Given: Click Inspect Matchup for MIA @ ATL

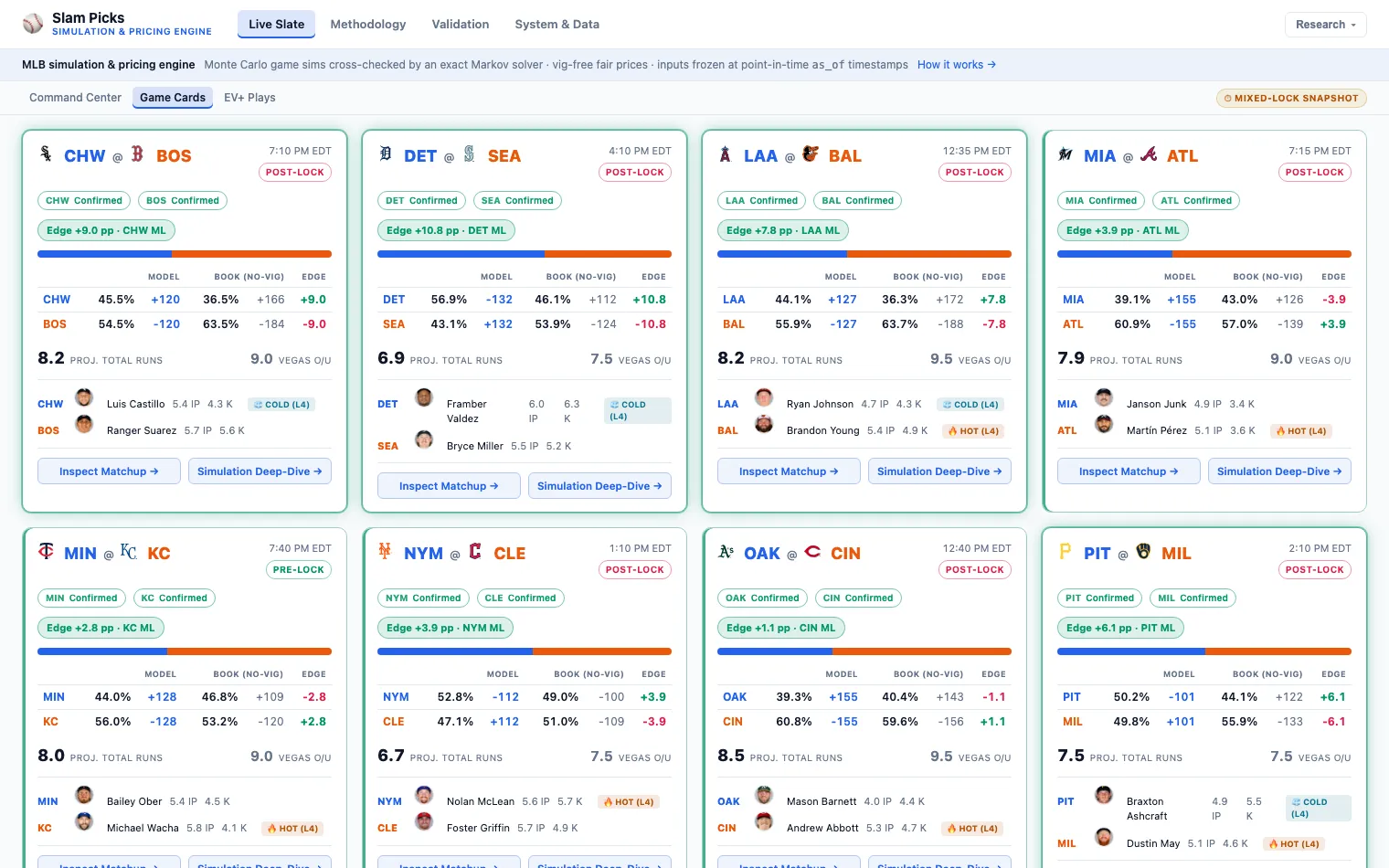Looking at the screenshot, I should coord(1129,471).
